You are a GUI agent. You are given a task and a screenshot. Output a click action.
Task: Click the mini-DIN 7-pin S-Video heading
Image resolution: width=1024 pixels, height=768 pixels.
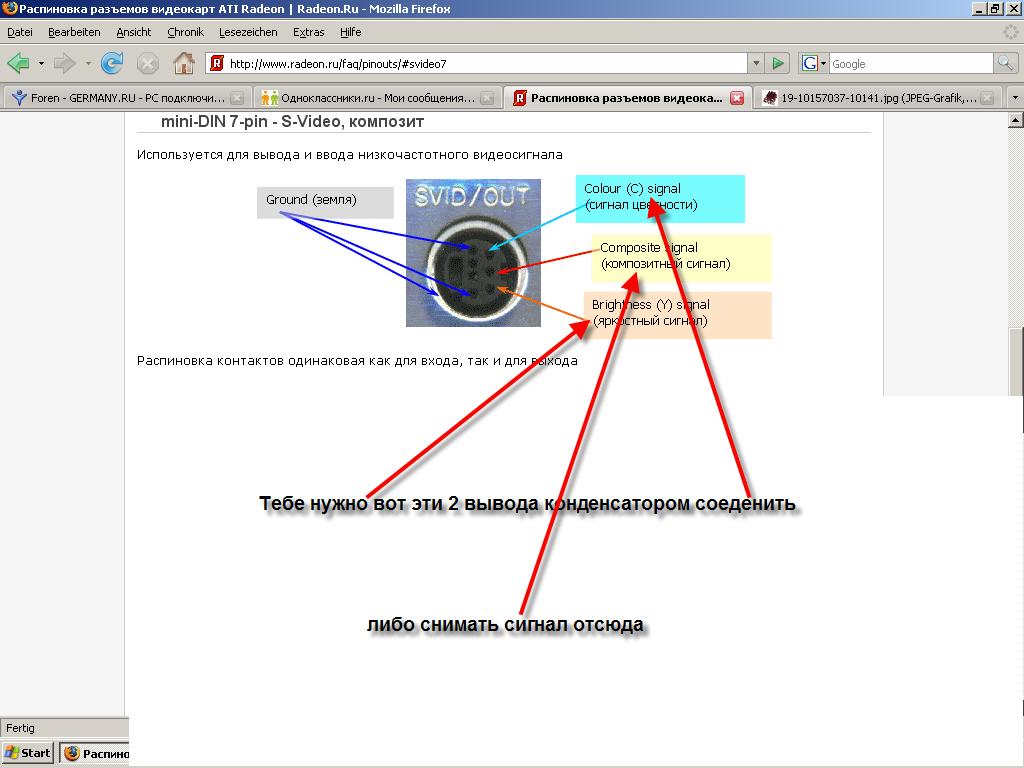[293, 121]
